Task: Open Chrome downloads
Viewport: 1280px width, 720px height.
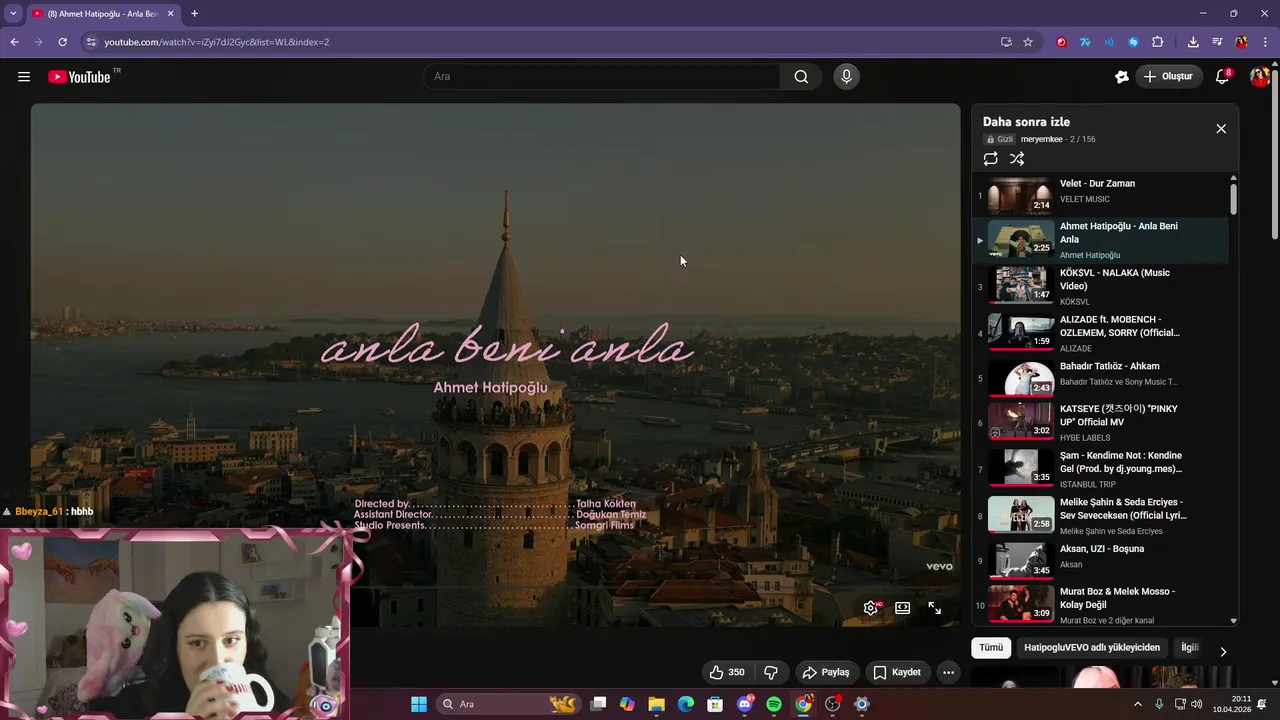Action: [x=1193, y=42]
